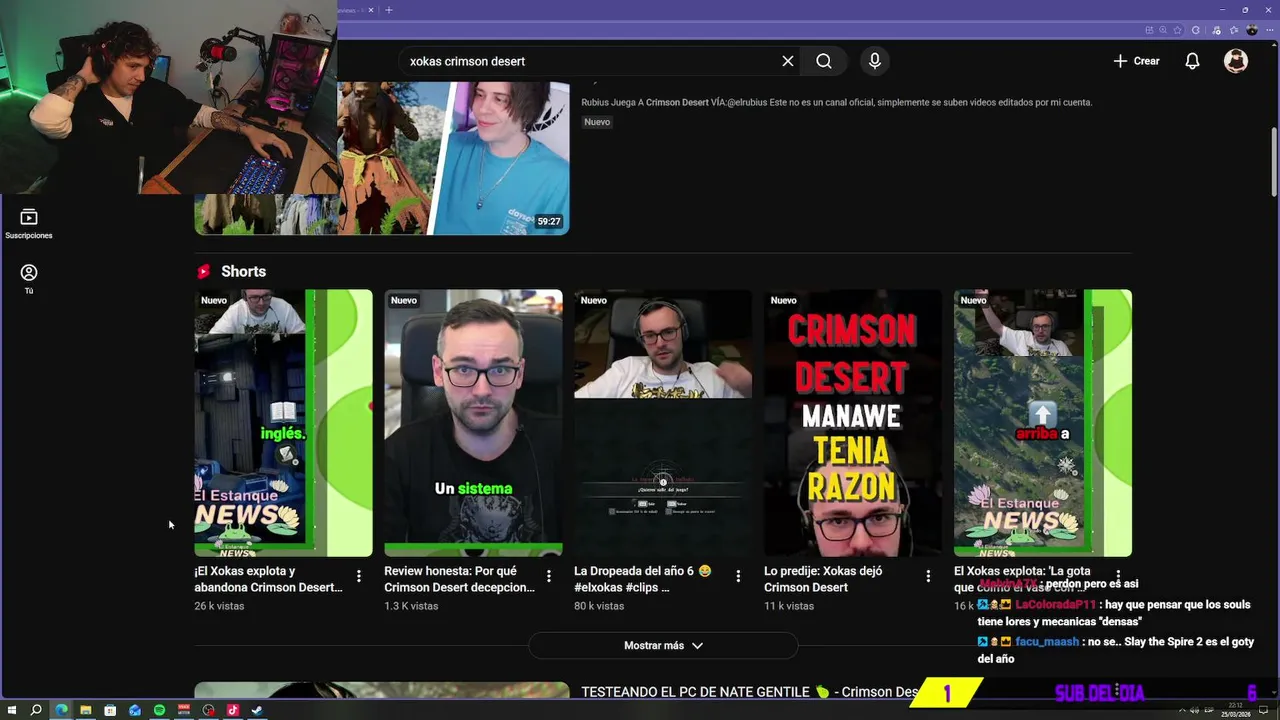Open 'Rubius Juega A Crimson Desert' description

836,102
